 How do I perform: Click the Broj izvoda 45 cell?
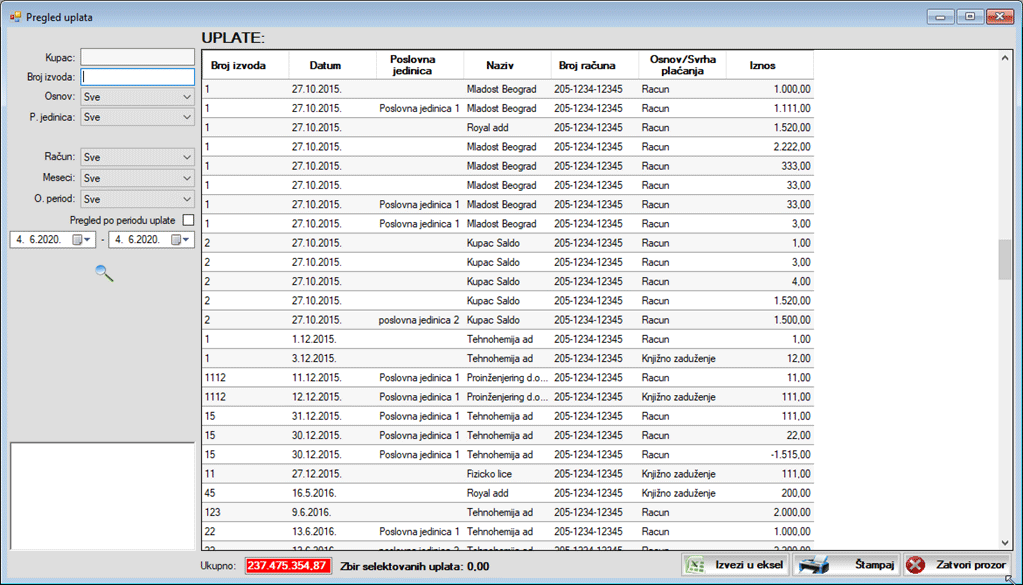tap(245, 493)
